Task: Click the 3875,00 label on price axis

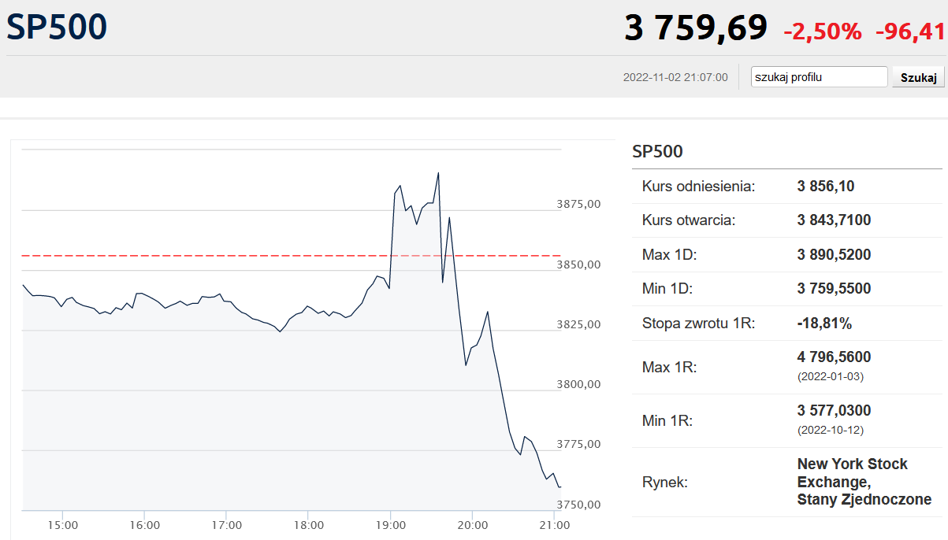Action: [x=578, y=204]
